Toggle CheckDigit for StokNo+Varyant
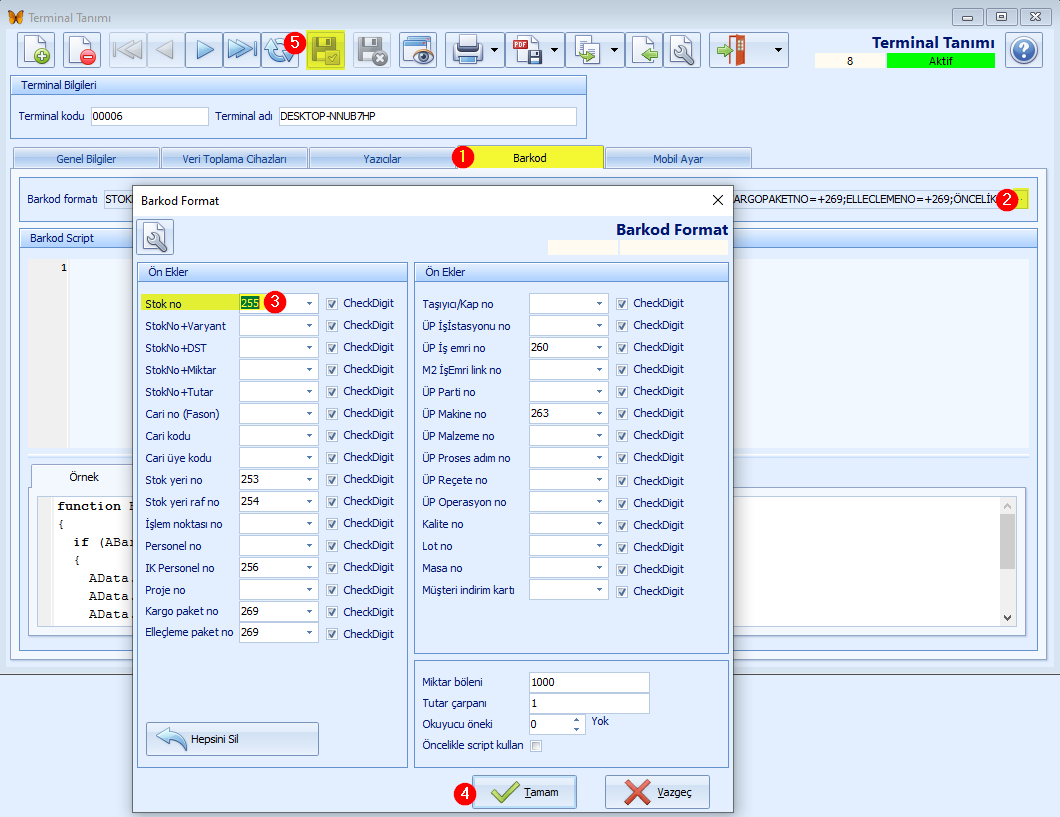1060x817 pixels. tap(332, 326)
